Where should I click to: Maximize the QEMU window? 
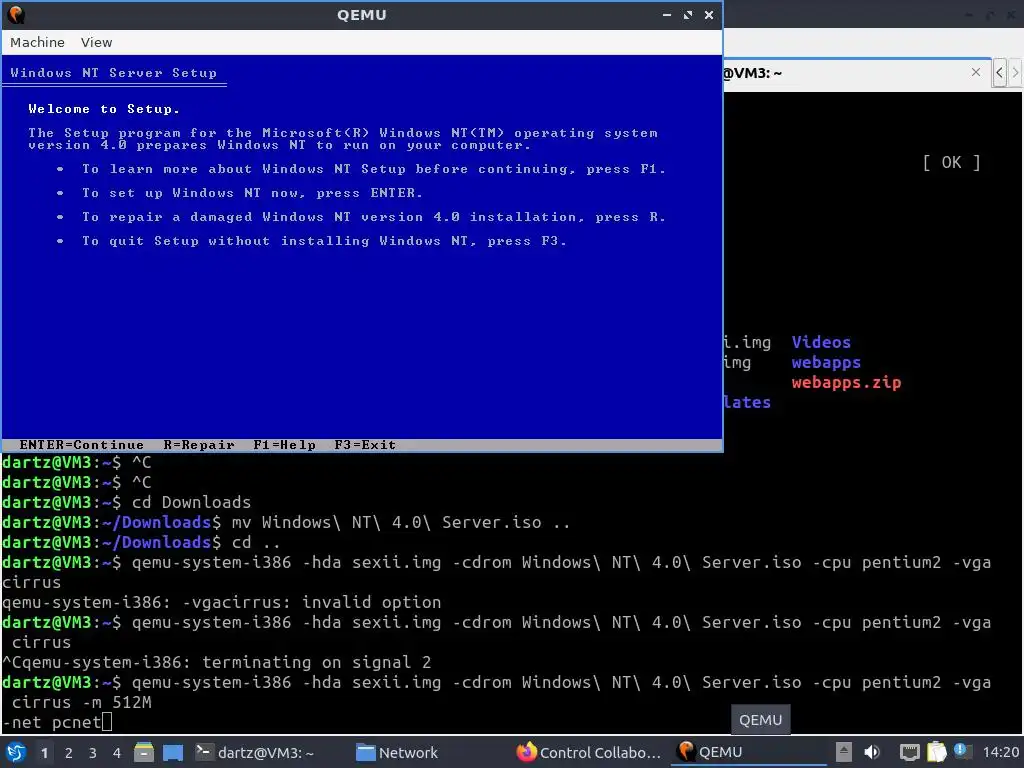688,14
